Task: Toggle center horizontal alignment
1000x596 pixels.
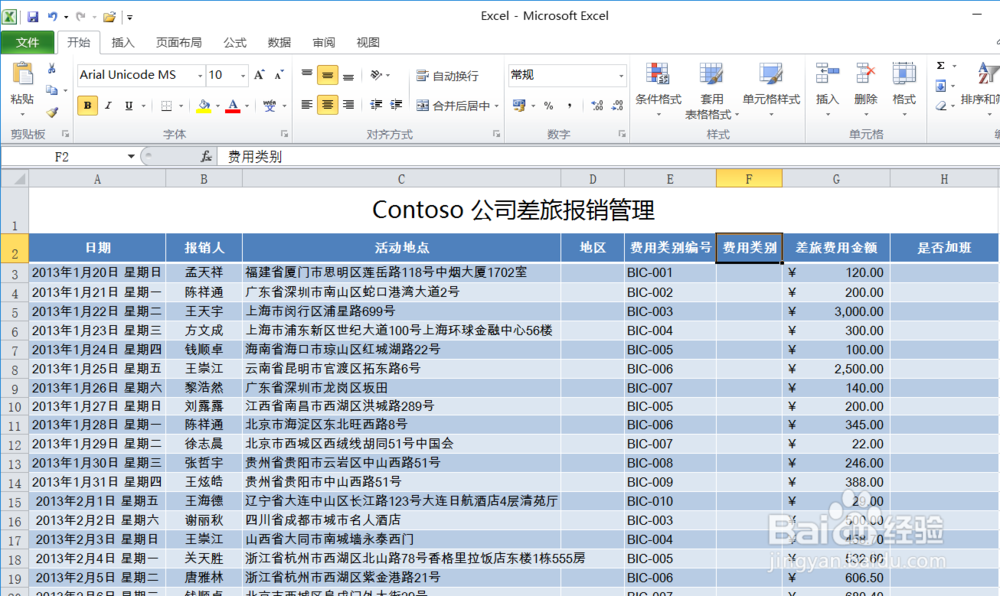Action: point(327,105)
